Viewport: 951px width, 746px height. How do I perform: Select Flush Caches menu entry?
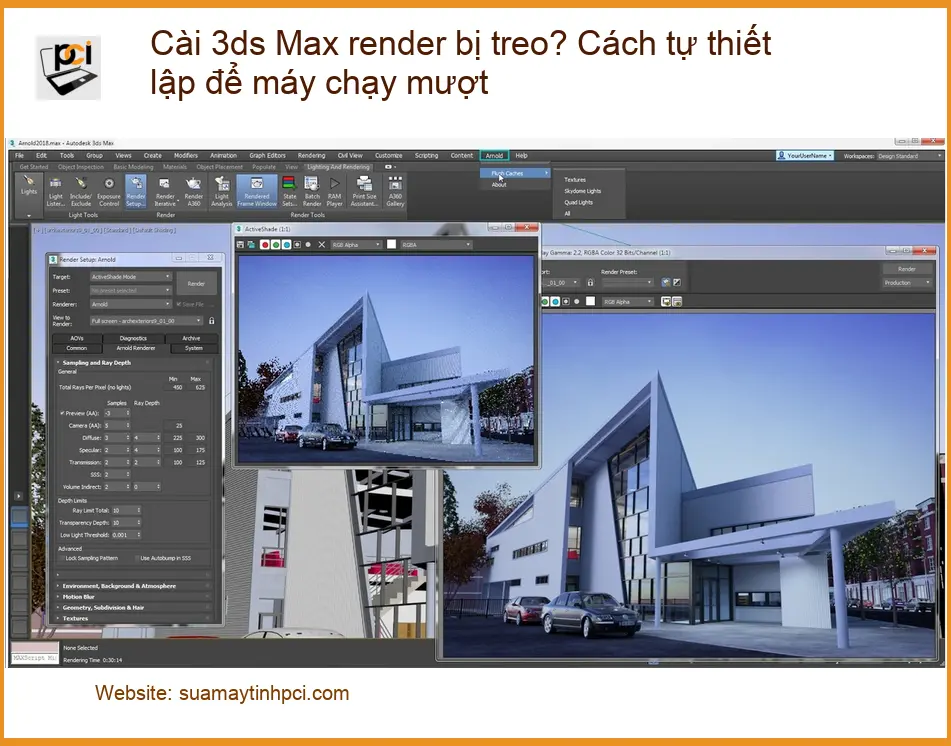(x=515, y=173)
